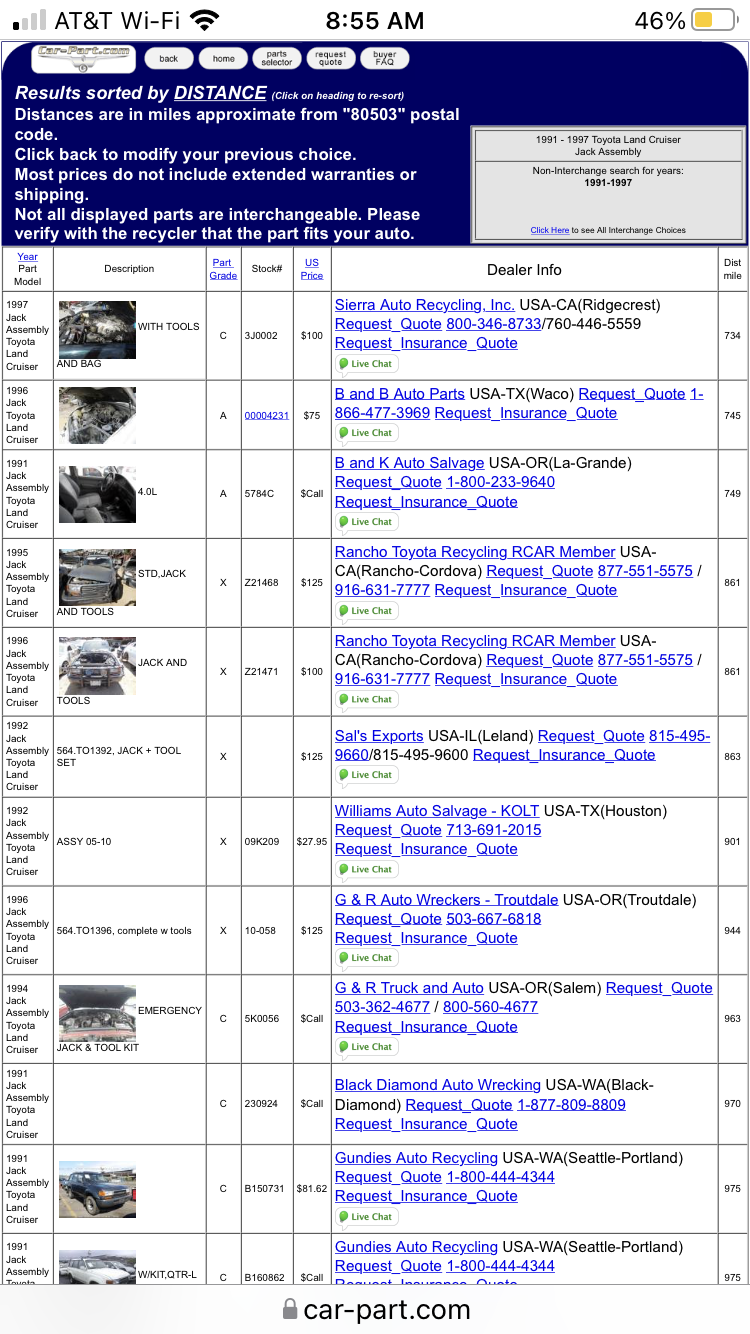Open G & R Truck and Auto link
This screenshot has width=750, height=1334.
(409, 988)
